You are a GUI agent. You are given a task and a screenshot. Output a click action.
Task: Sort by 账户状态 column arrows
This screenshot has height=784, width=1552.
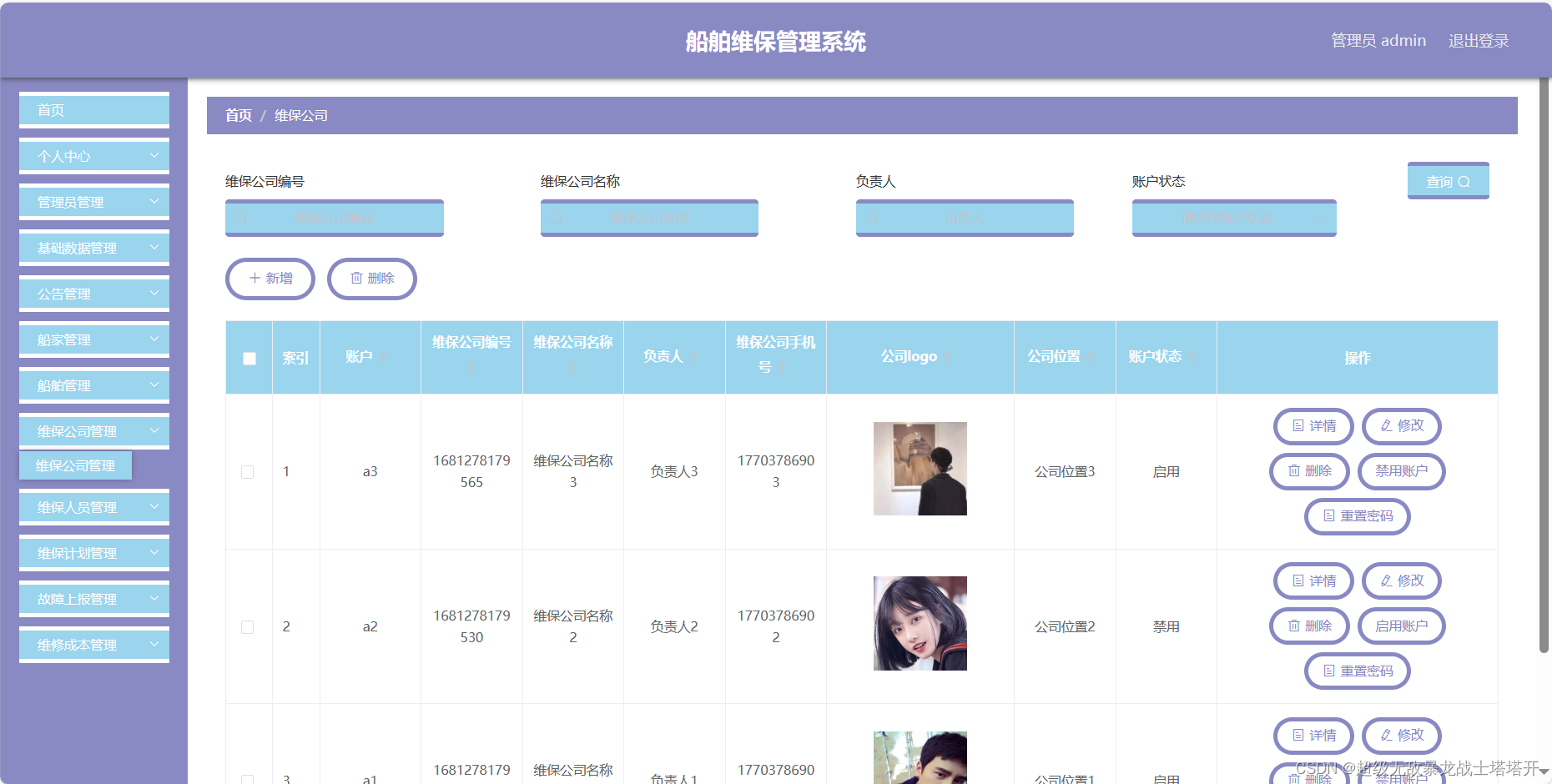1192,357
